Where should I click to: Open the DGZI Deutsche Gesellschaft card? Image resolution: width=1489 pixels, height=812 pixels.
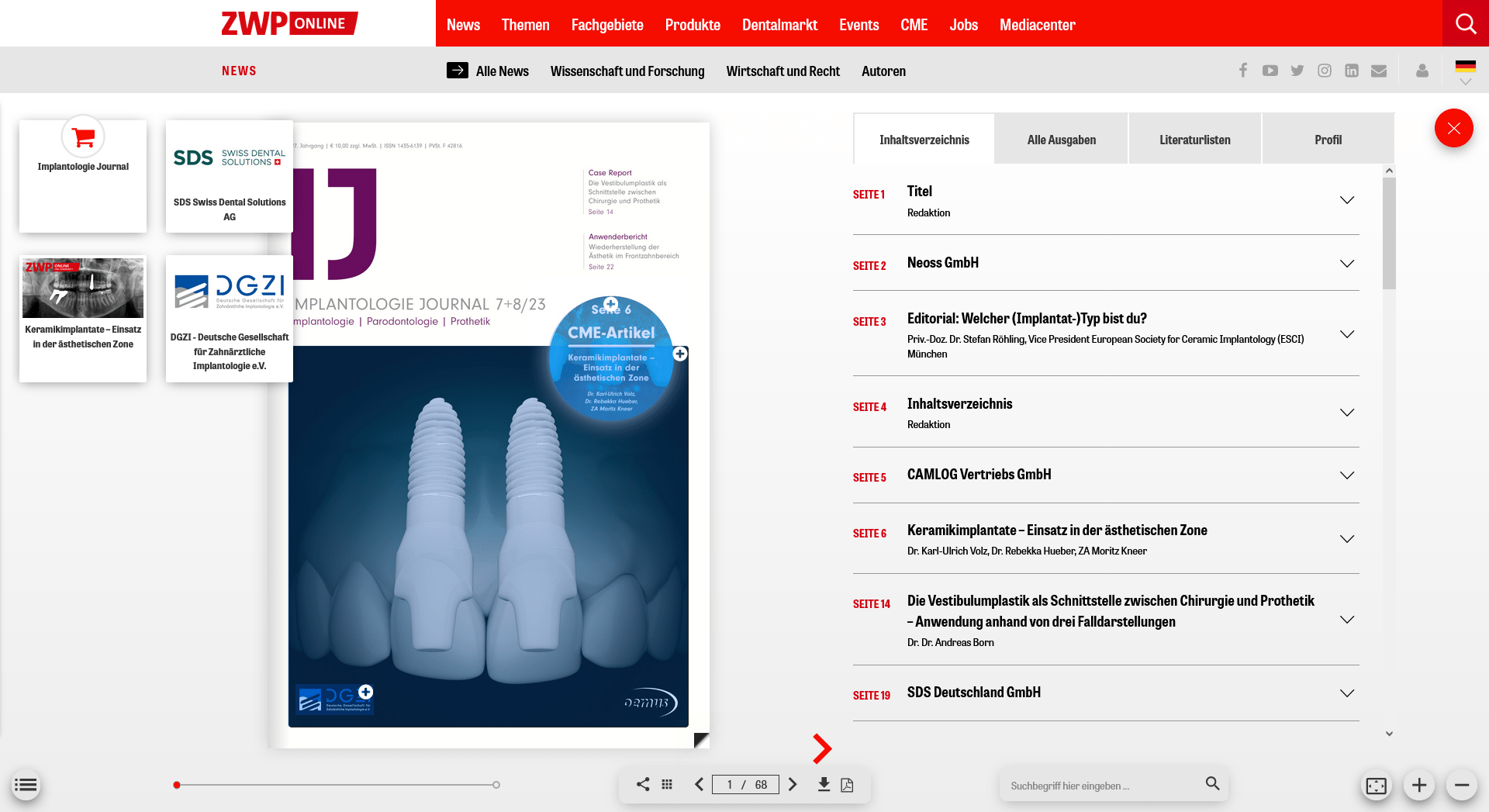coord(229,319)
